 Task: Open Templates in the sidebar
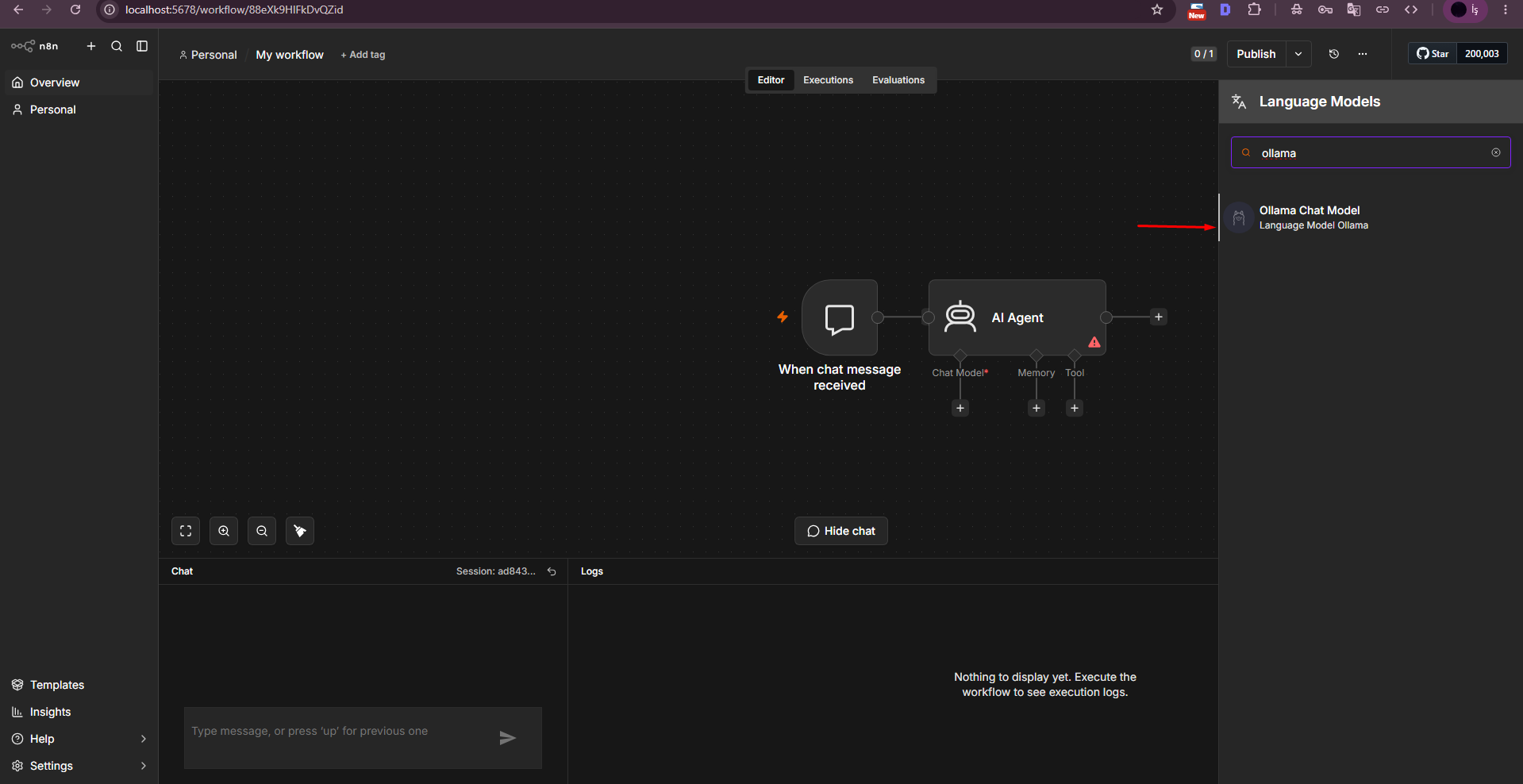[x=79, y=685]
